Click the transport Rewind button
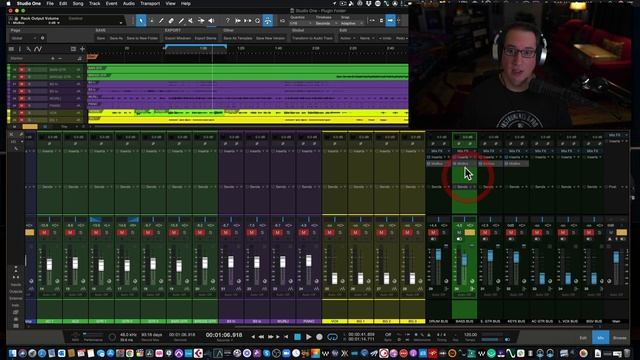Viewport: 640px width, 360px height. tap(261, 337)
